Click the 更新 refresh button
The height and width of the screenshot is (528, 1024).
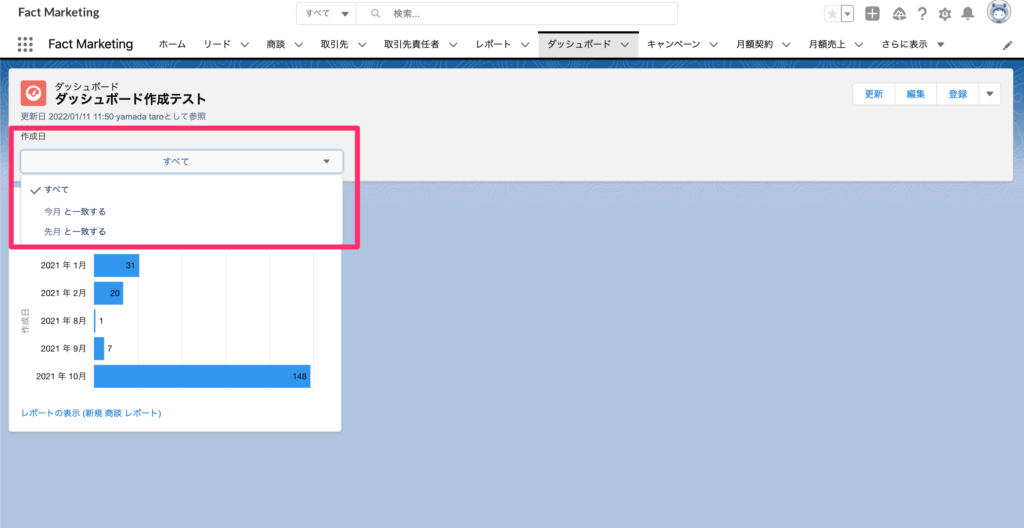coord(873,94)
